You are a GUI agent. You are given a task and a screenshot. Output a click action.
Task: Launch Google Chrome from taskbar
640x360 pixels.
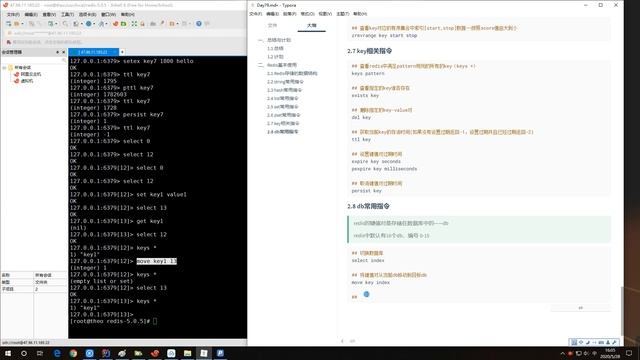[x=73, y=353]
